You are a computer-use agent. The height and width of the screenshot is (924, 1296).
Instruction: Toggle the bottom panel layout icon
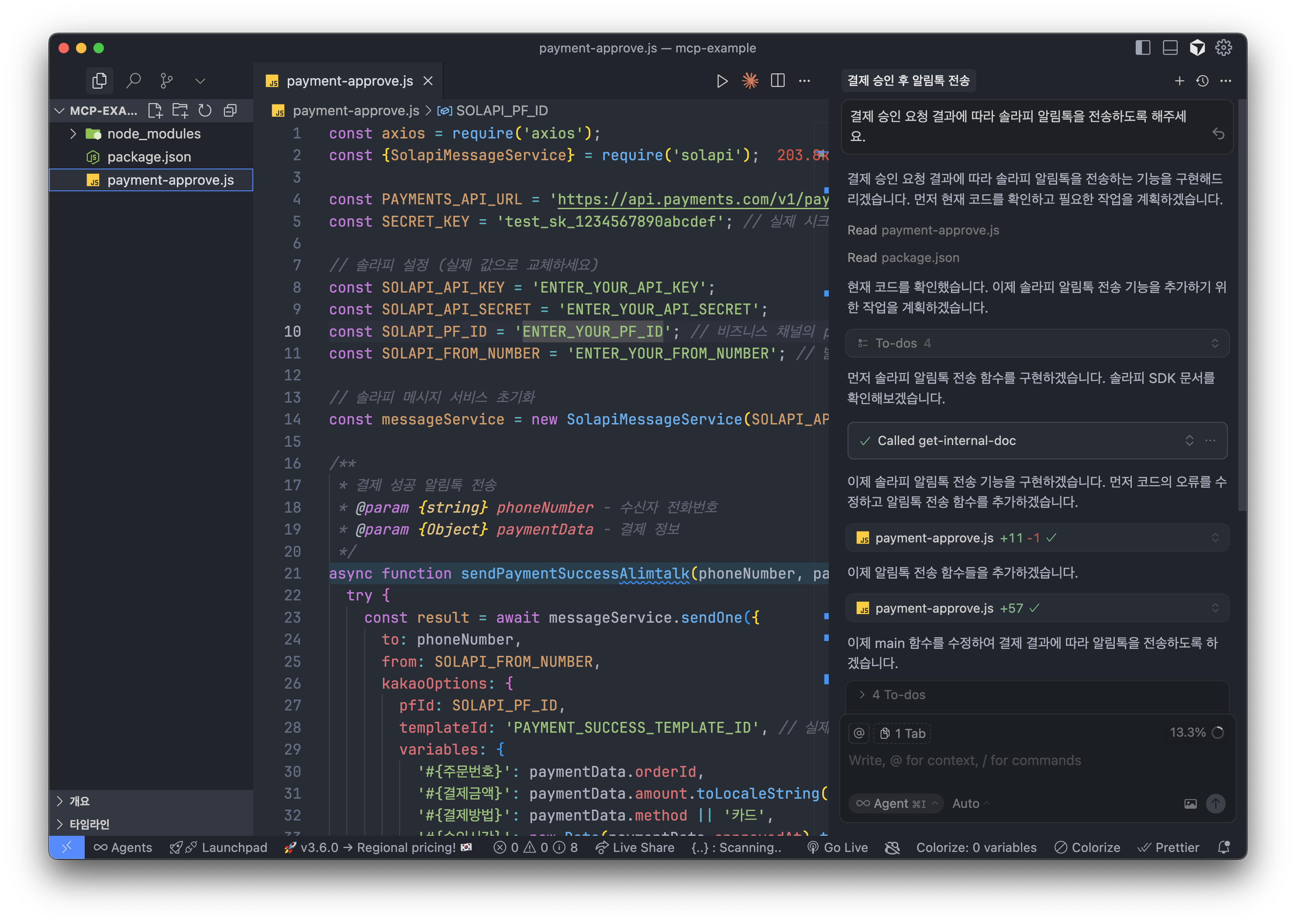(1170, 48)
